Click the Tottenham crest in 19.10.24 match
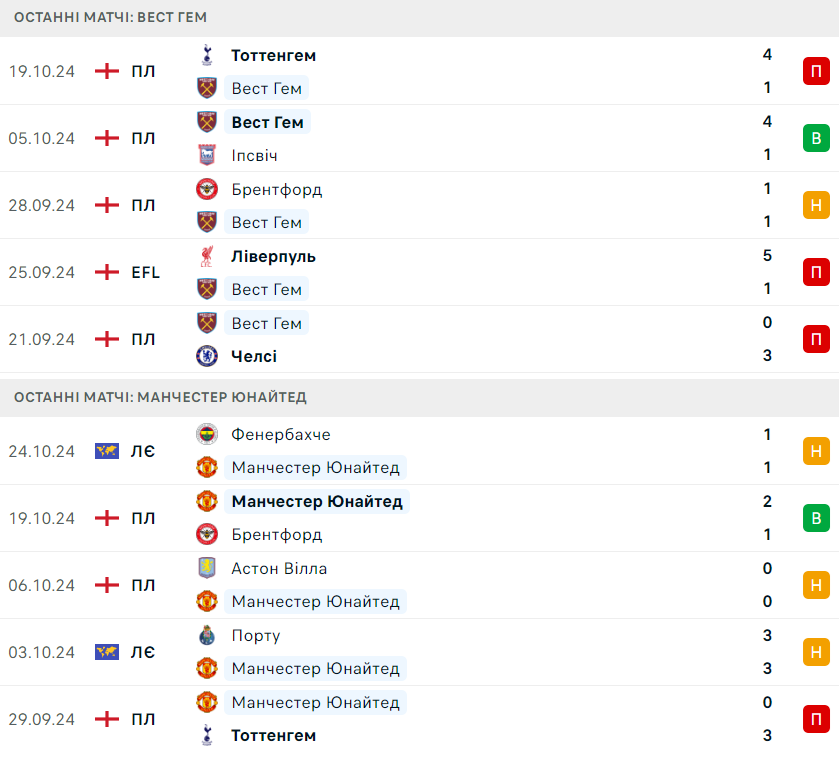This screenshot has height=757, width=839. pyautogui.click(x=207, y=55)
